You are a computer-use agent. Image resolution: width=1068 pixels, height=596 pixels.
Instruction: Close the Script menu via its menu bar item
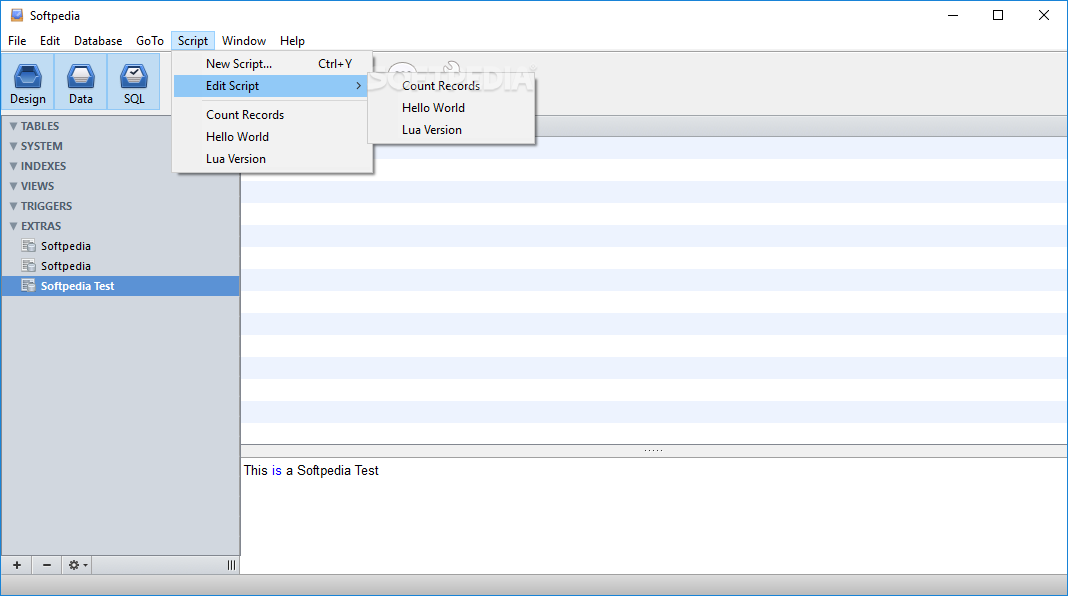193,41
